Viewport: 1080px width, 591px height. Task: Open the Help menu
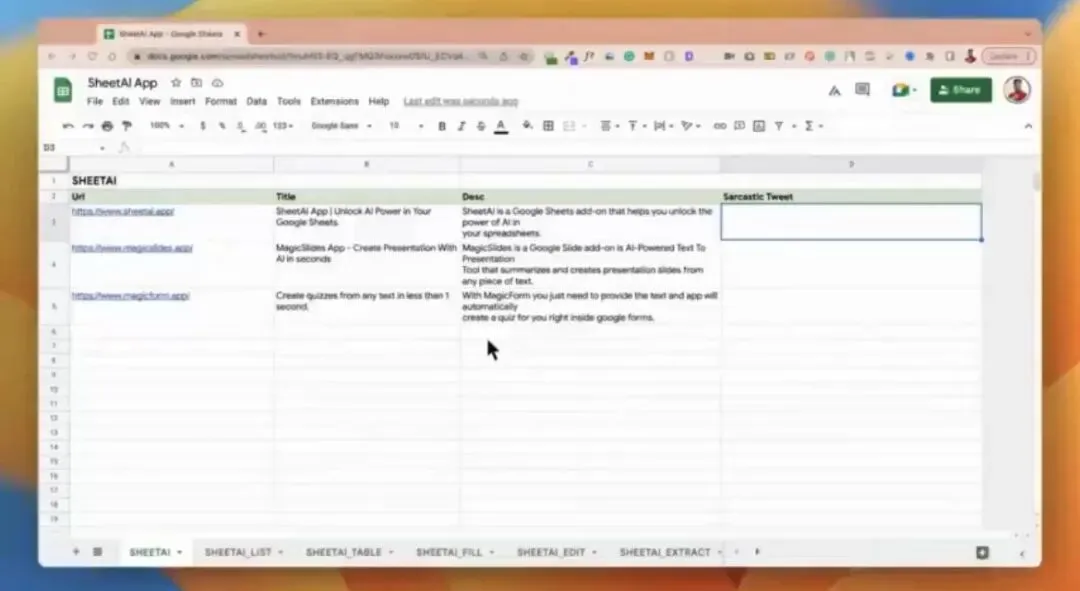point(378,101)
